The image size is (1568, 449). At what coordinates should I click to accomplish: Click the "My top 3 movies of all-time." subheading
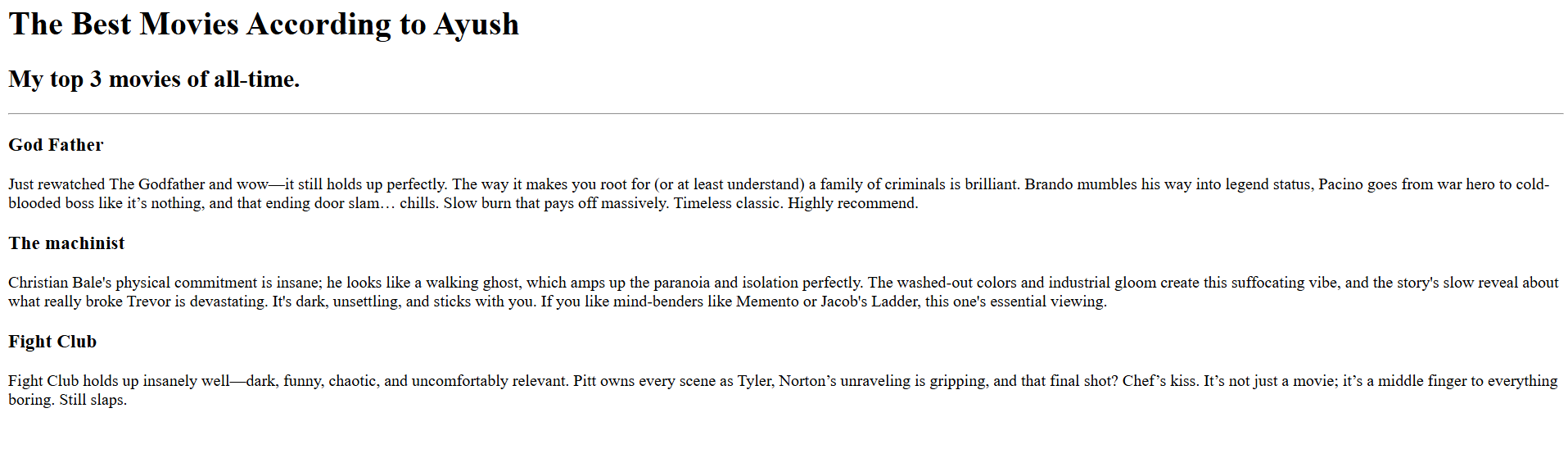154,79
